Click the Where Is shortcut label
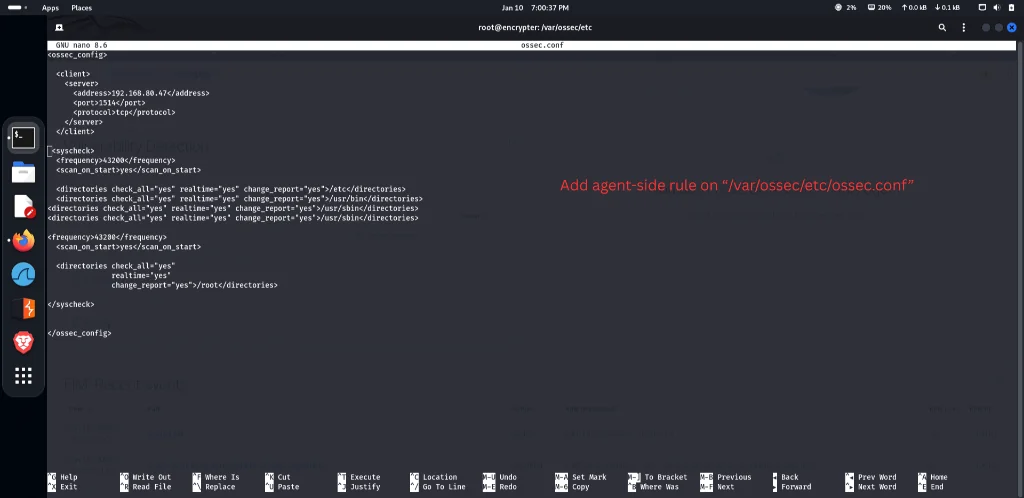The image size is (1024, 498). pos(222,477)
